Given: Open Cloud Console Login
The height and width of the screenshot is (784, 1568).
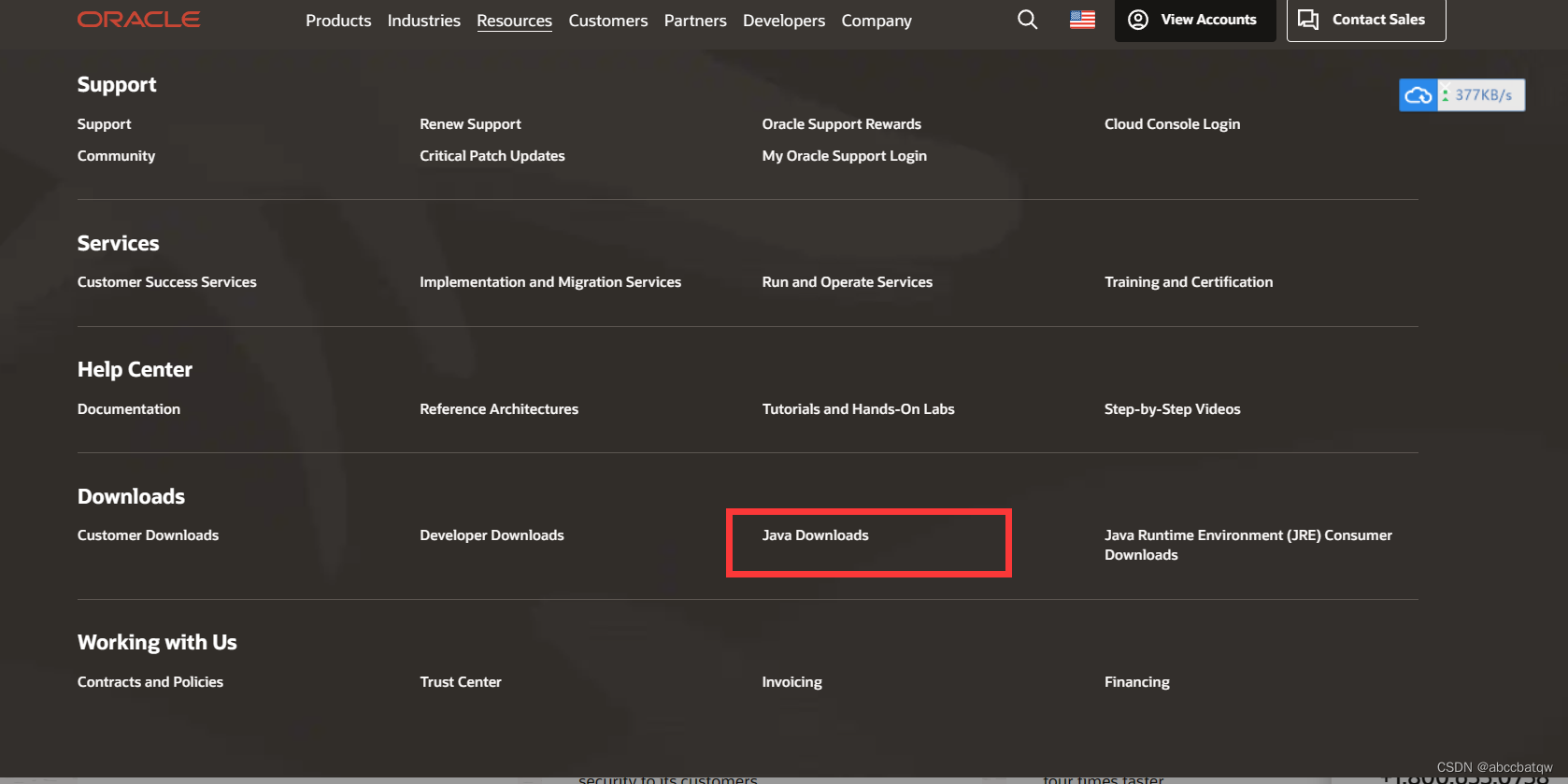Looking at the screenshot, I should pos(1173,124).
